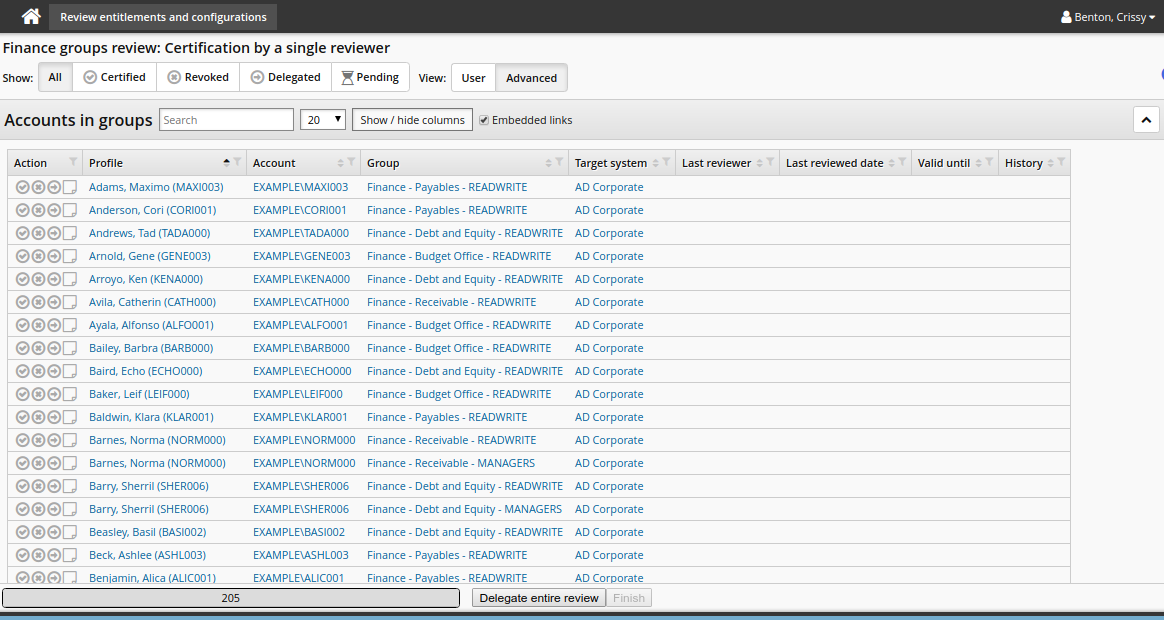
Task: Collapse the Accounts in groups panel
Action: coord(1146,120)
